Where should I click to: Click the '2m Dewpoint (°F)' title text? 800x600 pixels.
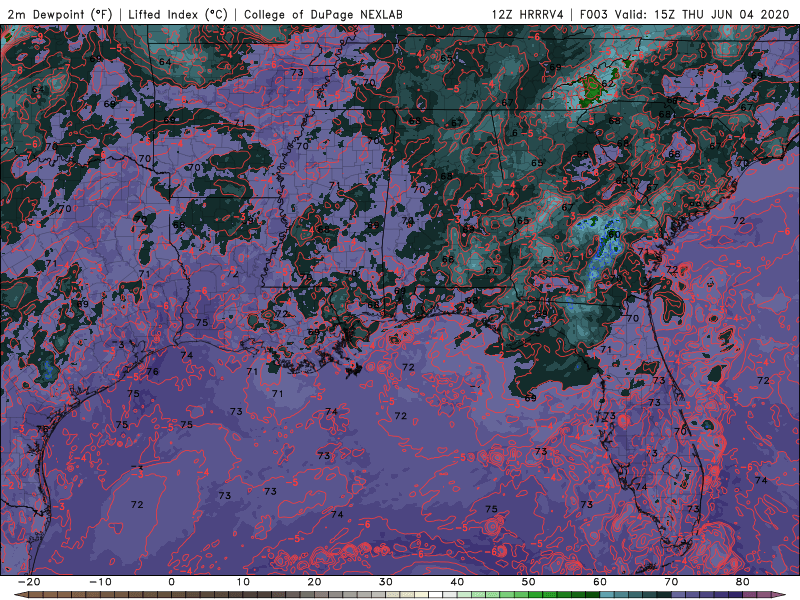click(60, 15)
